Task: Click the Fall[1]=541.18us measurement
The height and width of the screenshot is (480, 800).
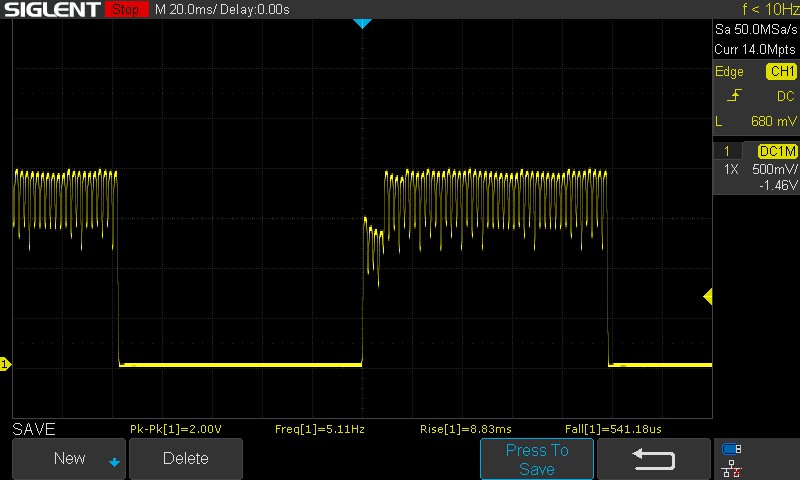Action: tap(613, 429)
